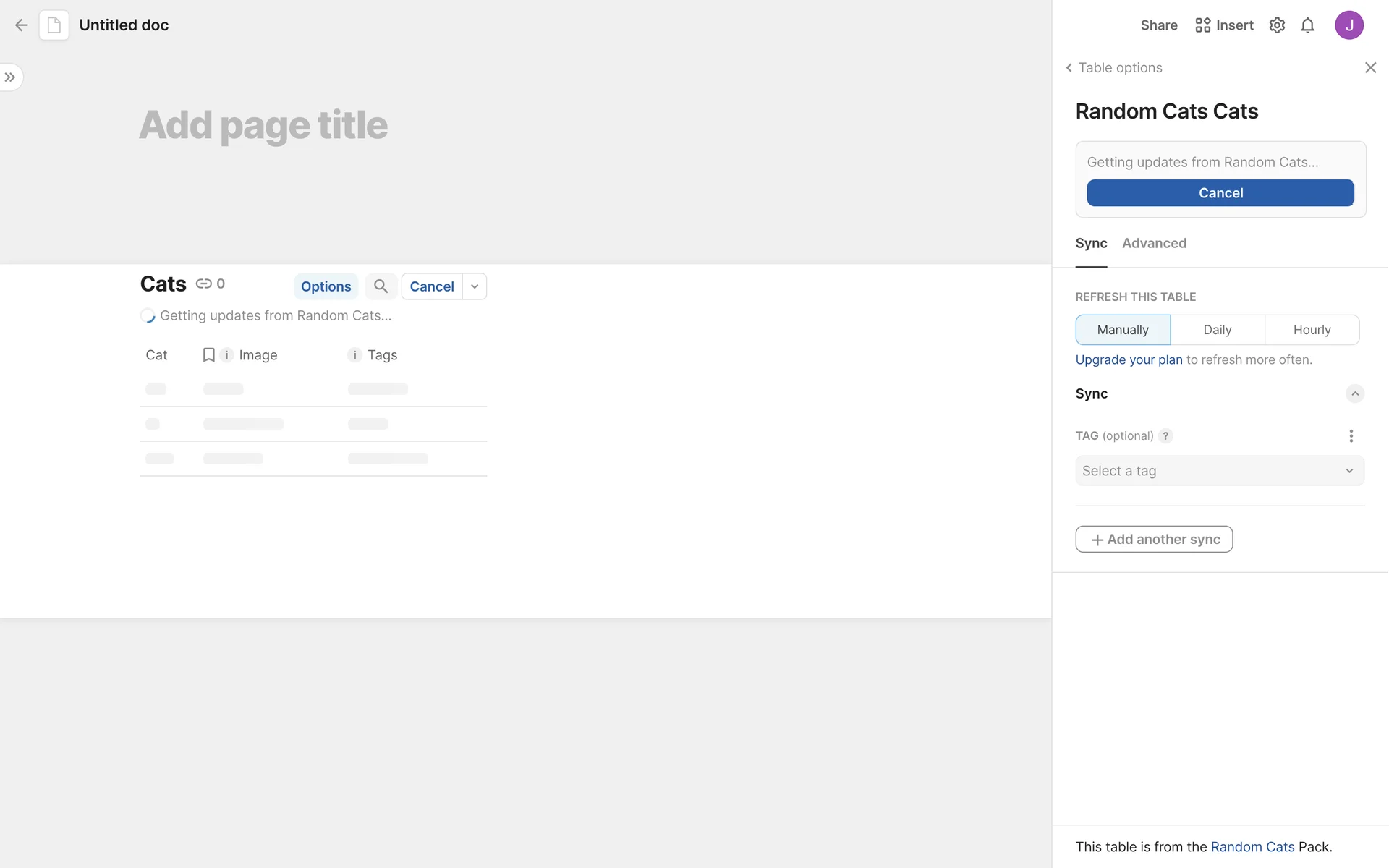The width and height of the screenshot is (1389, 868).
Task: Click the Add another sync button
Action: click(1154, 539)
